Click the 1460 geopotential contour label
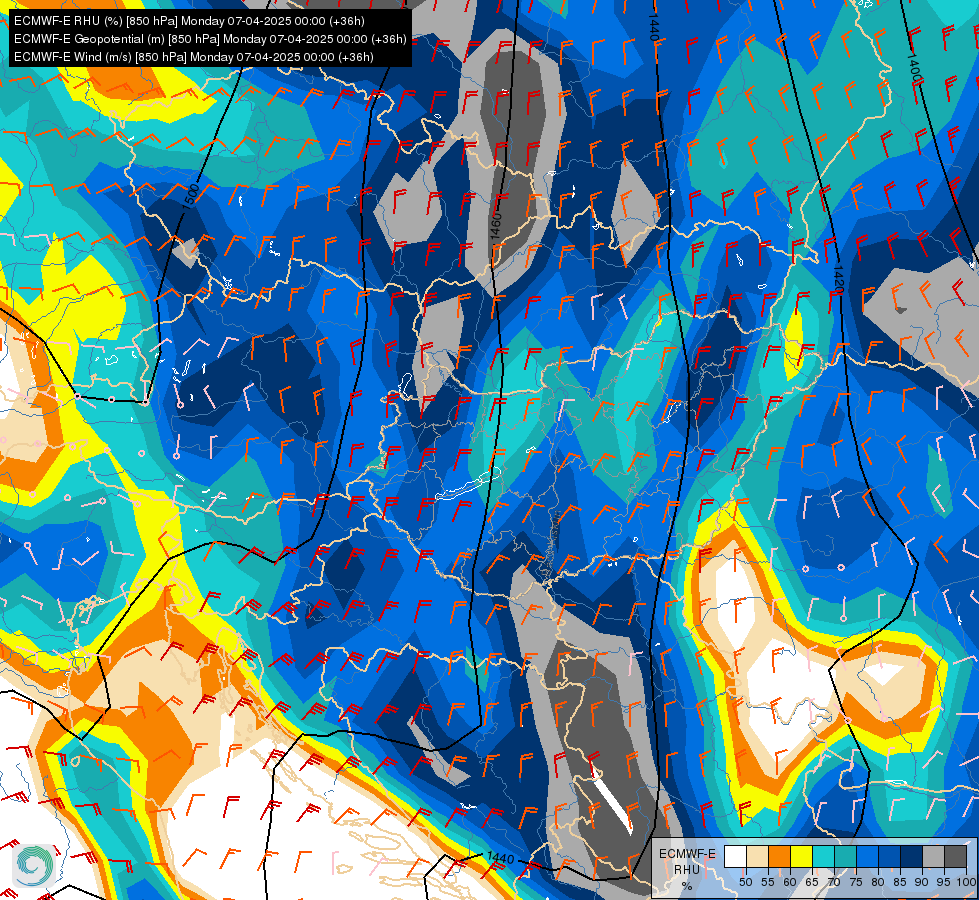Image resolution: width=979 pixels, height=900 pixels. 496,227
